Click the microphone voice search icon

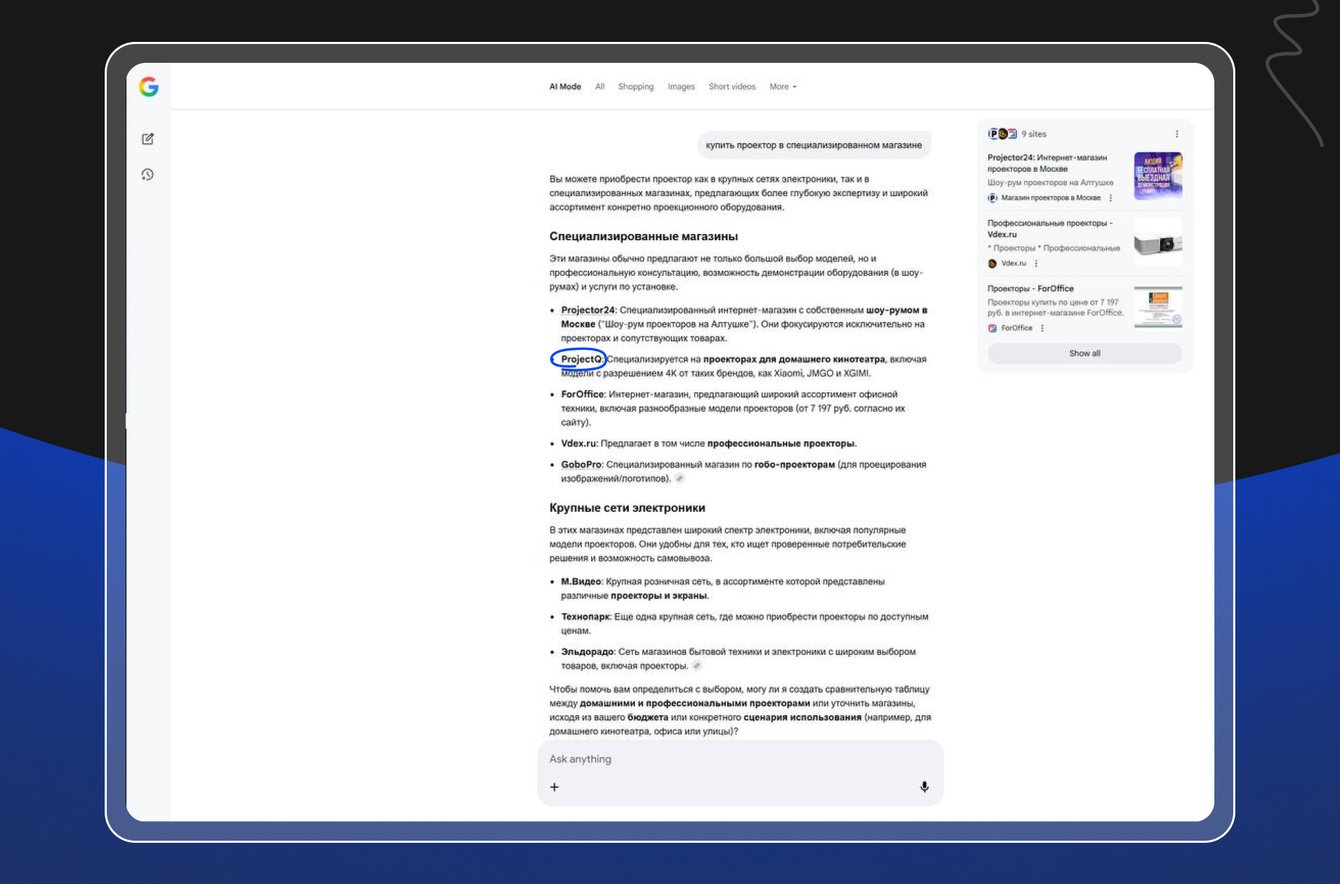coord(924,787)
